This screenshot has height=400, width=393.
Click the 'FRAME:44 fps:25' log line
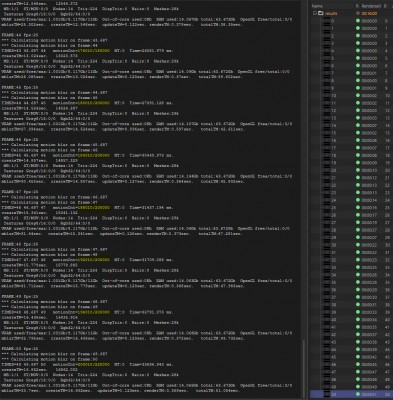pyautogui.click(x=20, y=35)
